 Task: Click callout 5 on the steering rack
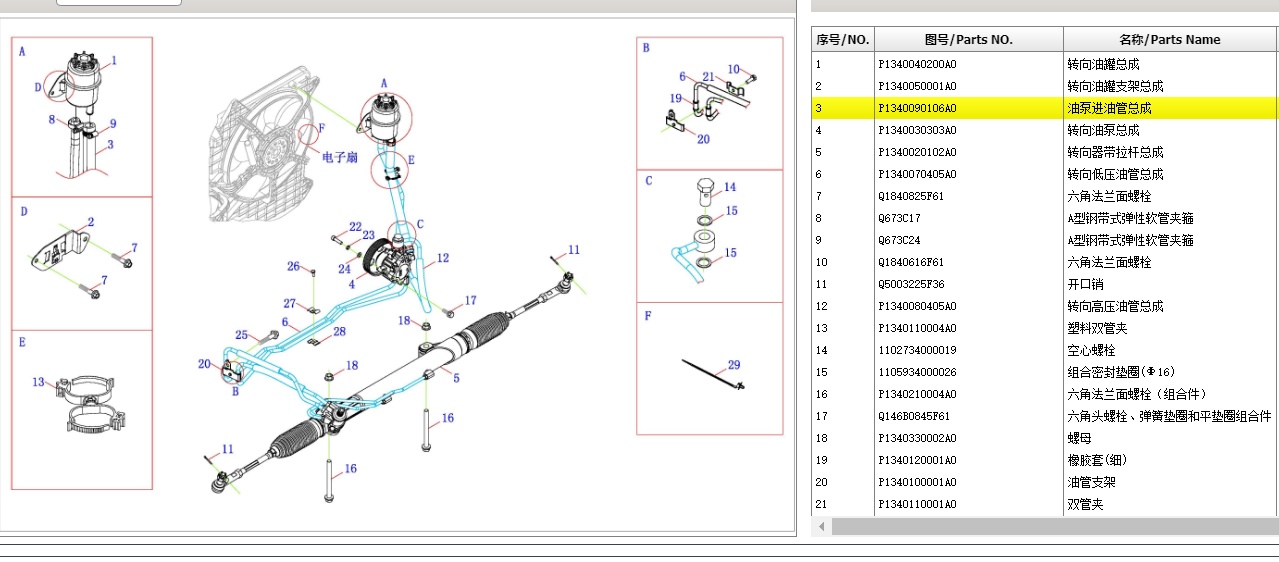point(456,378)
